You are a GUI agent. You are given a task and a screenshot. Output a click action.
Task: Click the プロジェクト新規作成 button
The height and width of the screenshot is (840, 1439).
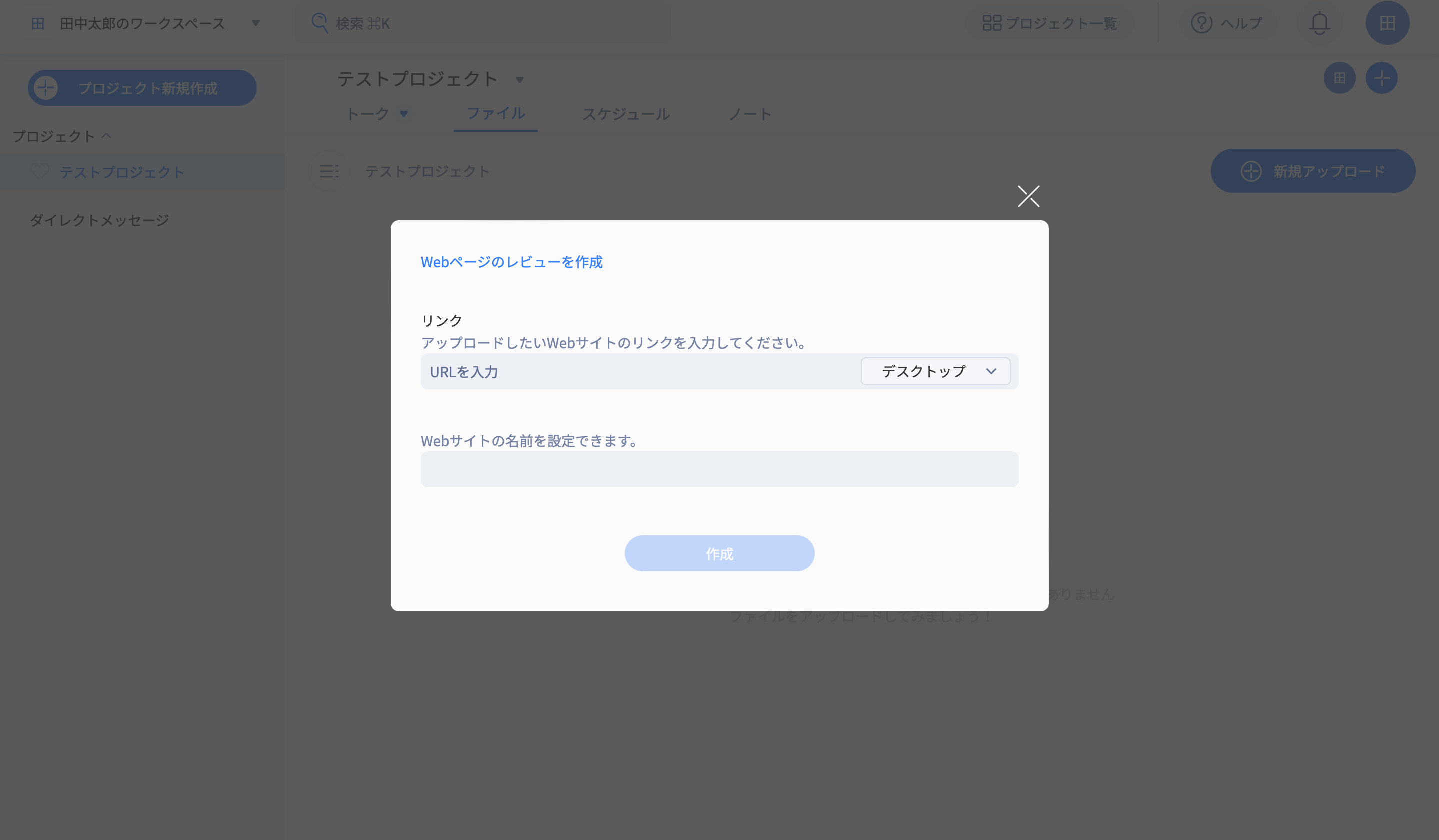coord(142,88)
